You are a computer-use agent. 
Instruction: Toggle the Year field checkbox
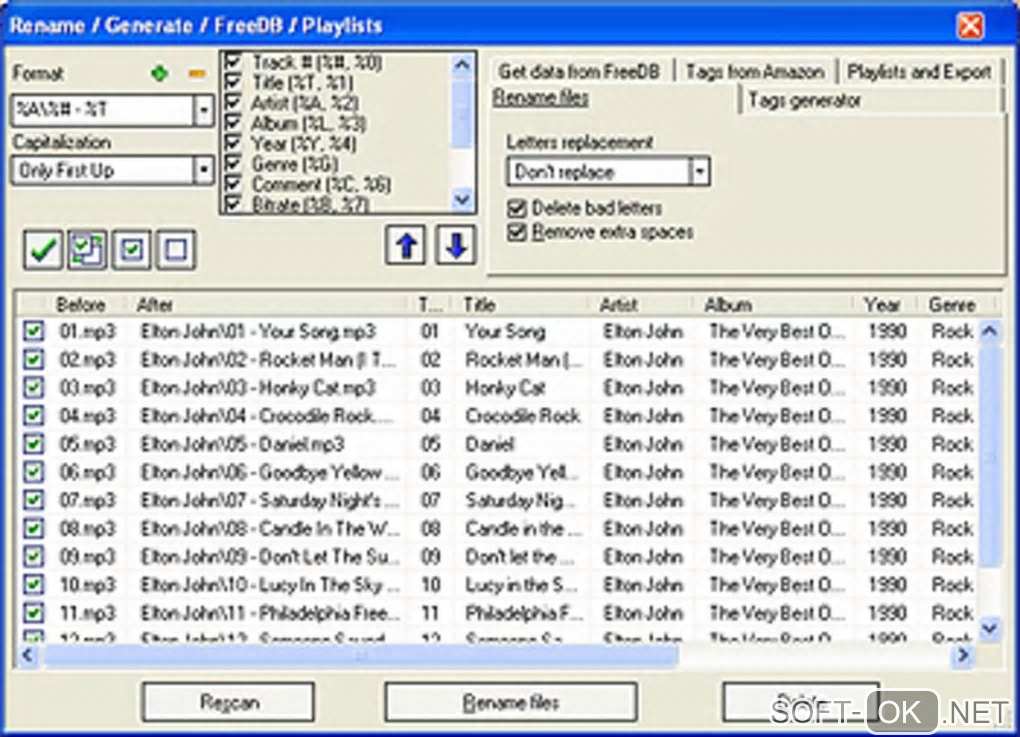tap(234, 143)
